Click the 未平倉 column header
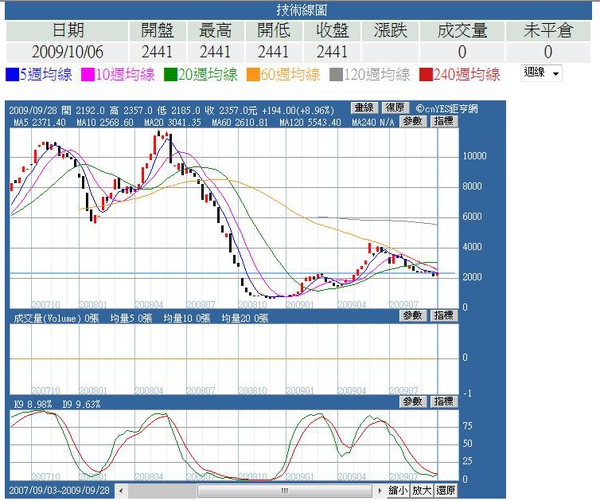 point(548,31)
